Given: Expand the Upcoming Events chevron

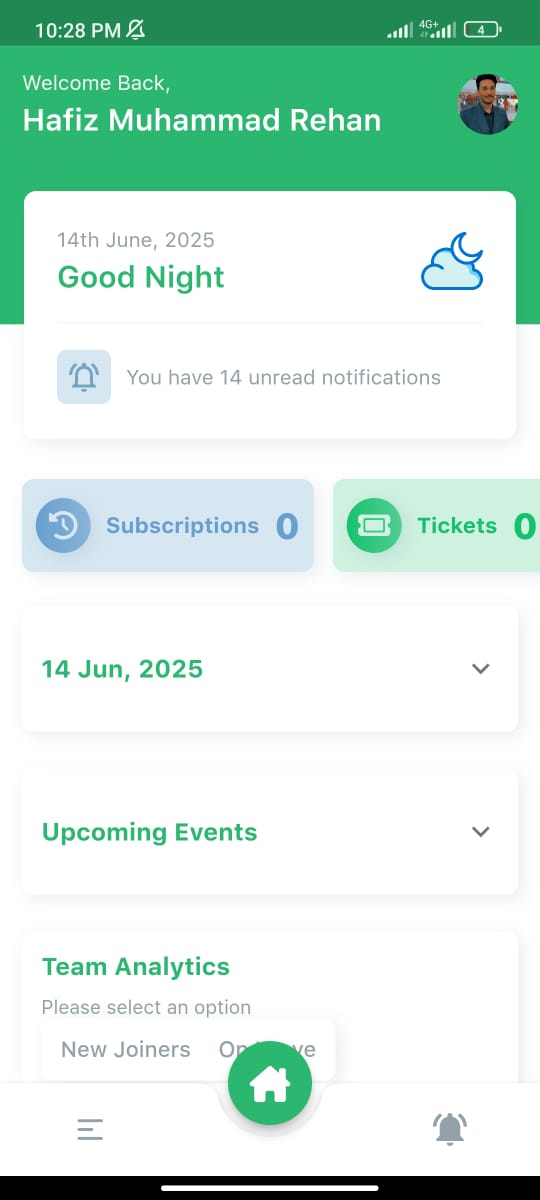Looking at the screenshot, I should [x=481, y=832].
